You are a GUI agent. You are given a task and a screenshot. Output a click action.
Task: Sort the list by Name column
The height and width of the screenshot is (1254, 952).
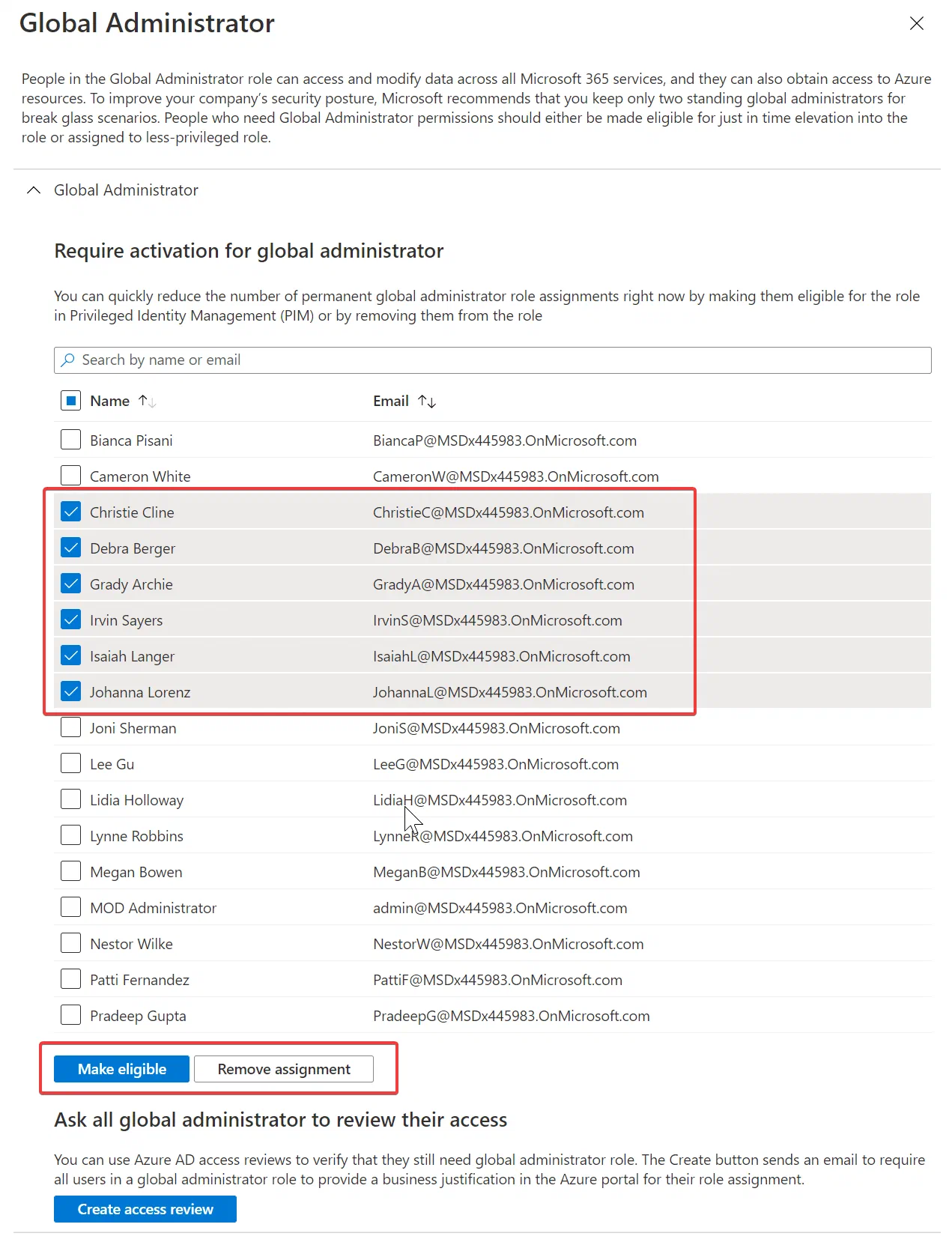click(x=147, y=402)
